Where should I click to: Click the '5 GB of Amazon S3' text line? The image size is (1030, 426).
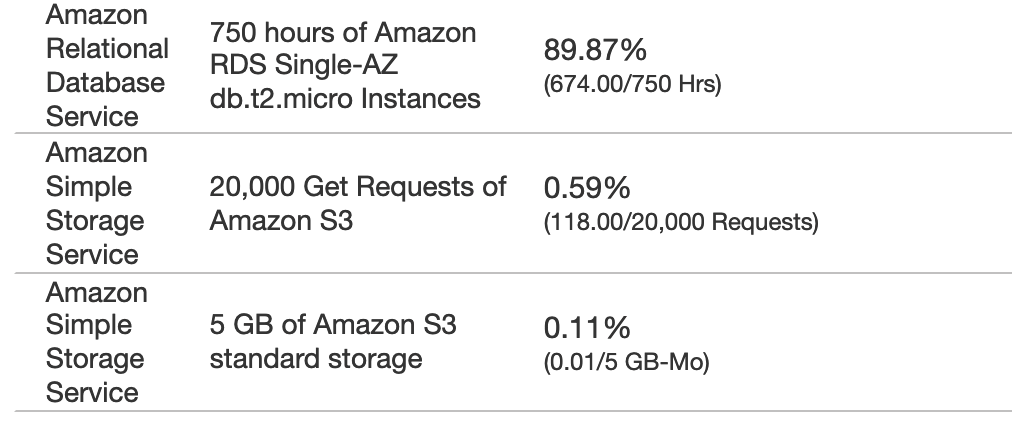[333, 325]
